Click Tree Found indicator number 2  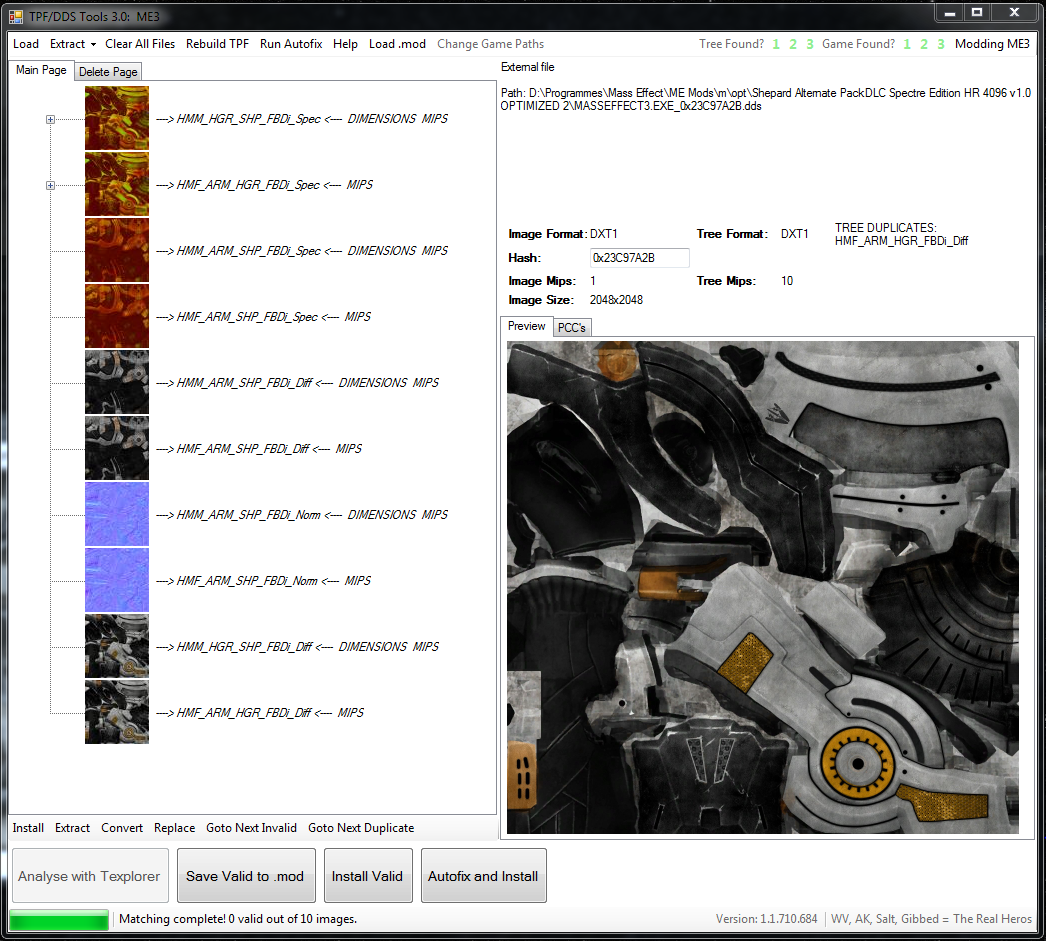[x=793, y=44]
